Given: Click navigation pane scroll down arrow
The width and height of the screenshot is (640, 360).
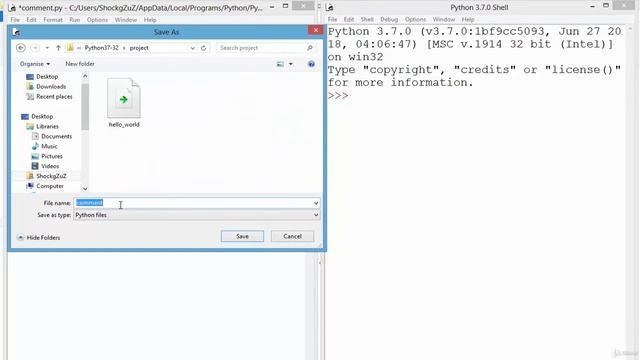Looking at the screenshot, I should pyautogui.click(x=85, y=189).
